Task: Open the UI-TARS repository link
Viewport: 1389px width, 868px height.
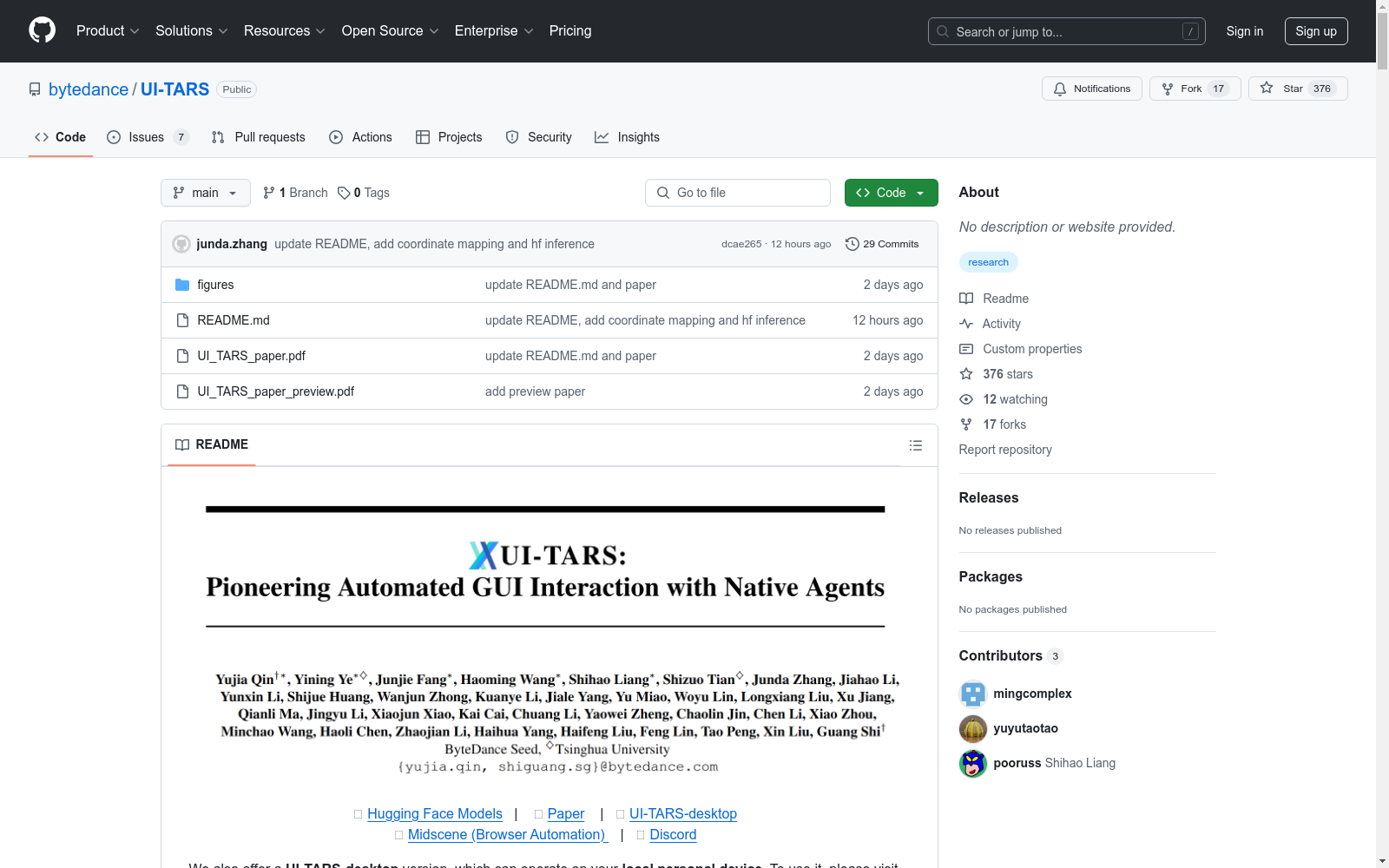Action: [174, 89]
